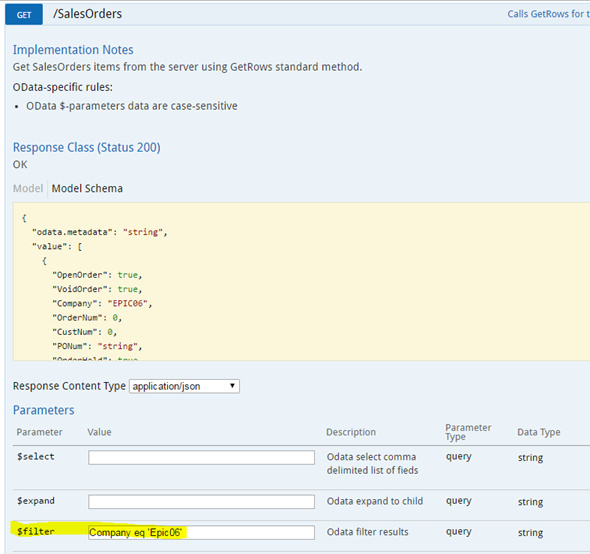Image resolution: width=590 pixels, height=554 pixels.
Task: Click the 'Calls GetRows for' summary link
Action: [x=548, y=14]
